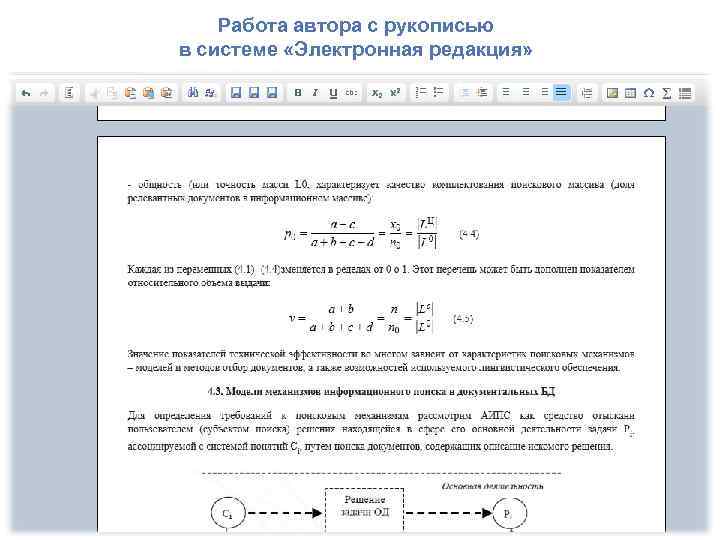Select the P circle in the diagram
The height and width of the screenshot is (540, 720).
pyautogui.click(x=509, y=513)
